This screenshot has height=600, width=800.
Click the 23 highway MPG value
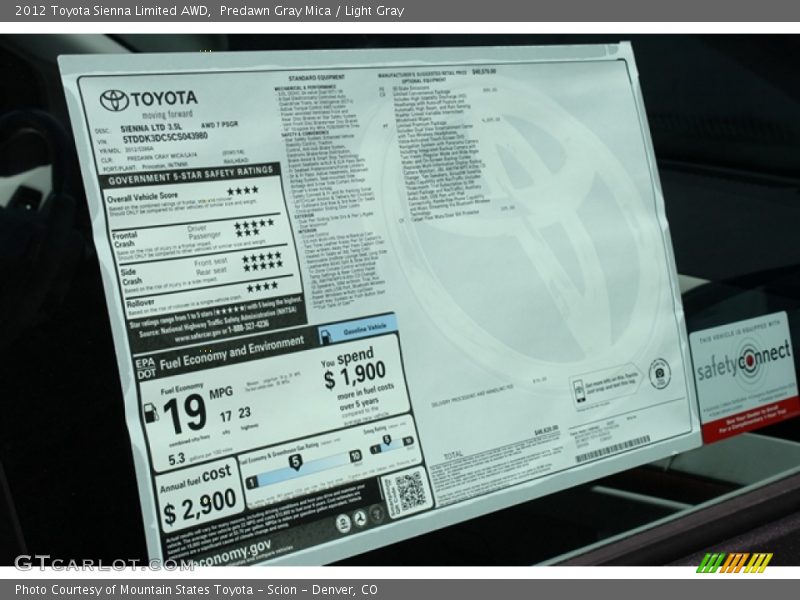tap(244, 412)
